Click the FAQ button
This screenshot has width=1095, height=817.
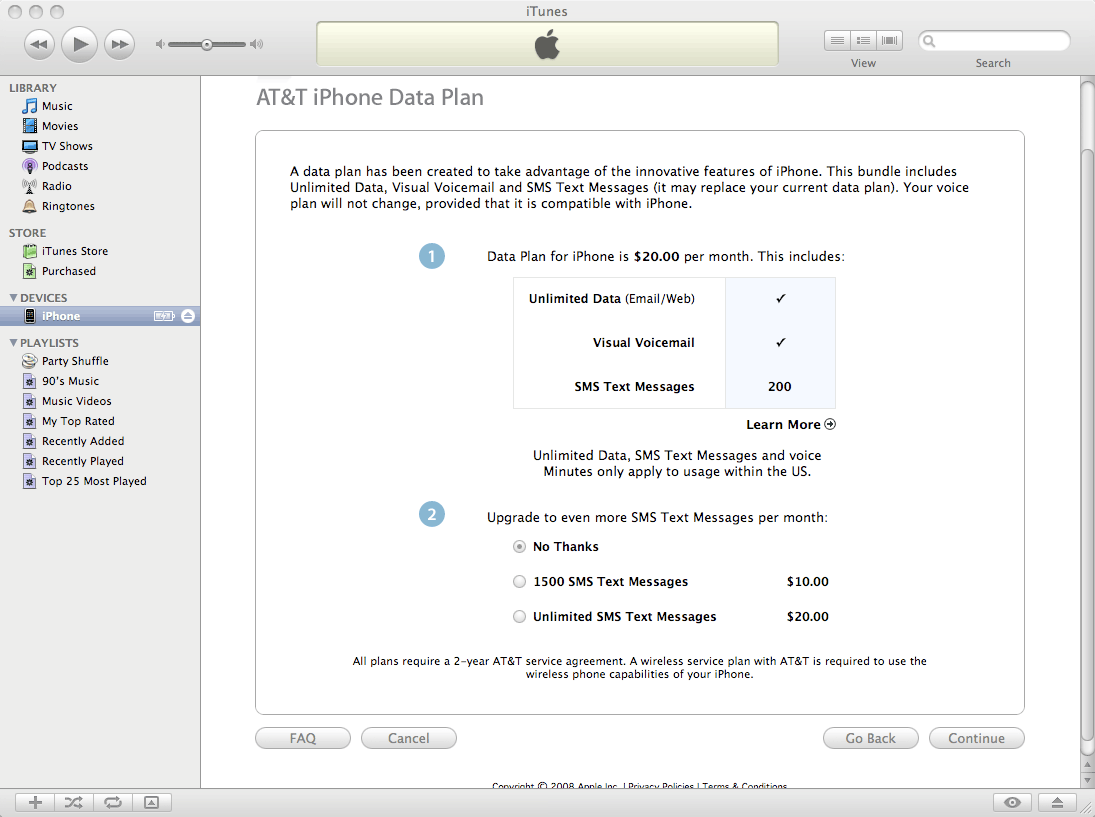tap(303, 738)
